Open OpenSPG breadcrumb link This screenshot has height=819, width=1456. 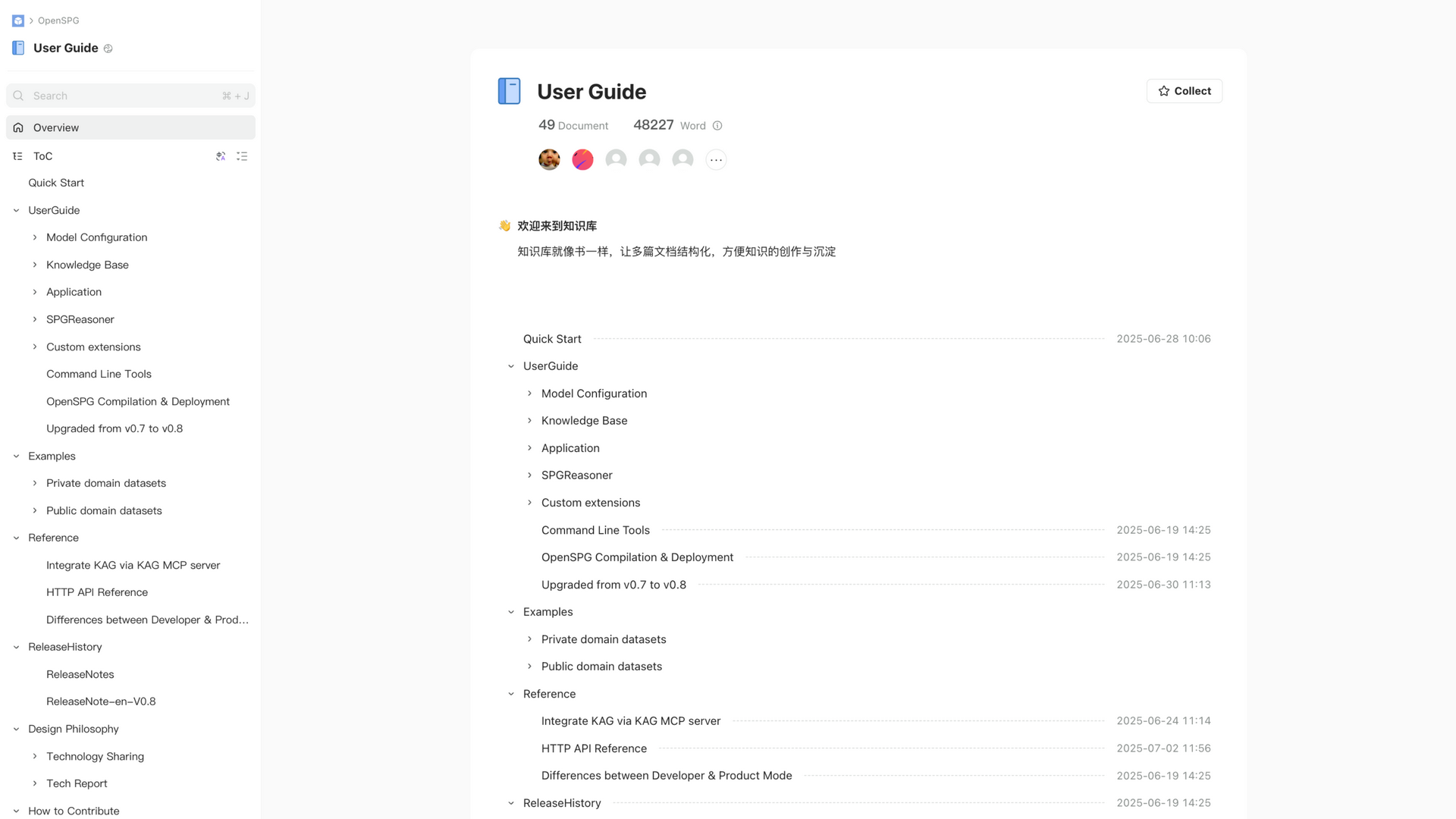click(x=58, y=20)
